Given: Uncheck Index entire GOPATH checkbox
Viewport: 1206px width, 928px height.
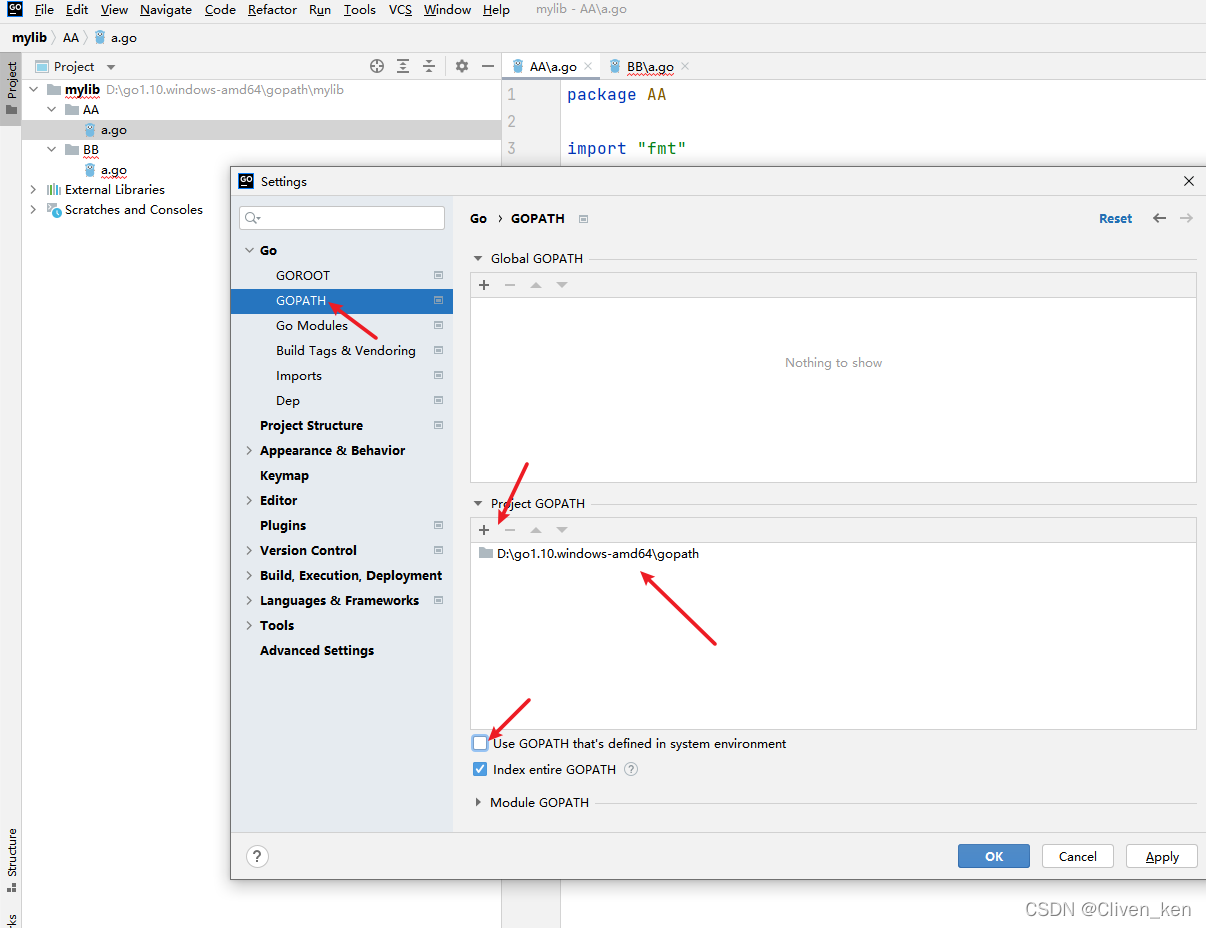Looking at the screenshot, I should tap(481, 769).
